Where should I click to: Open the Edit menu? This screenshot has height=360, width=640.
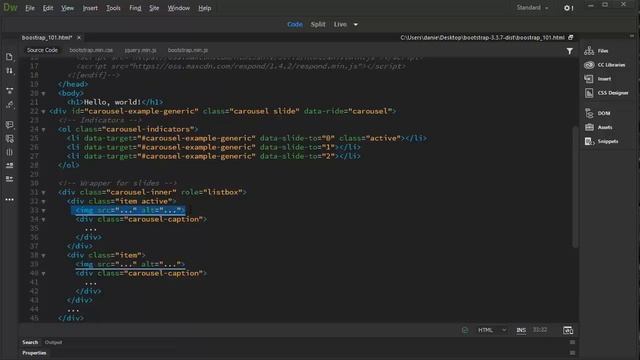point(48,8)
